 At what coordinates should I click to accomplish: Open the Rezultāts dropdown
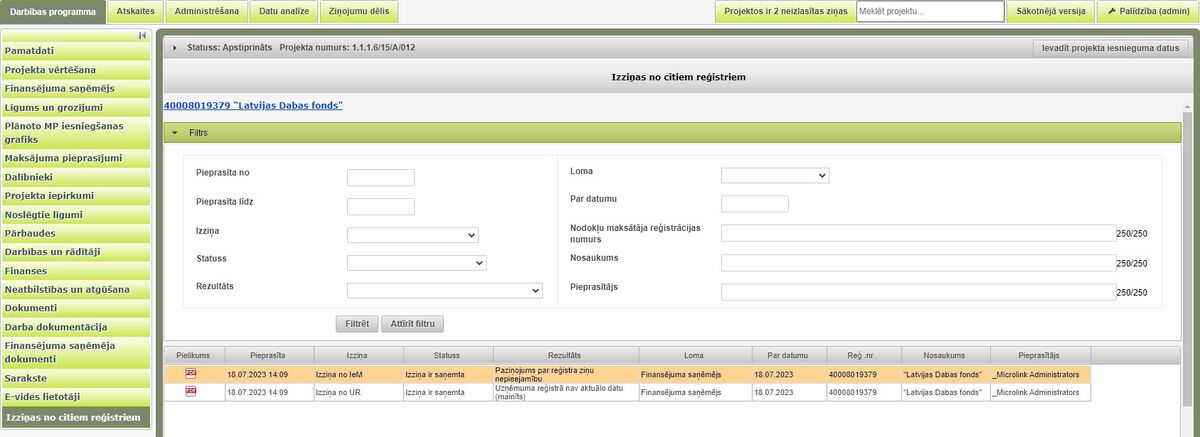(x=444, y=291)
